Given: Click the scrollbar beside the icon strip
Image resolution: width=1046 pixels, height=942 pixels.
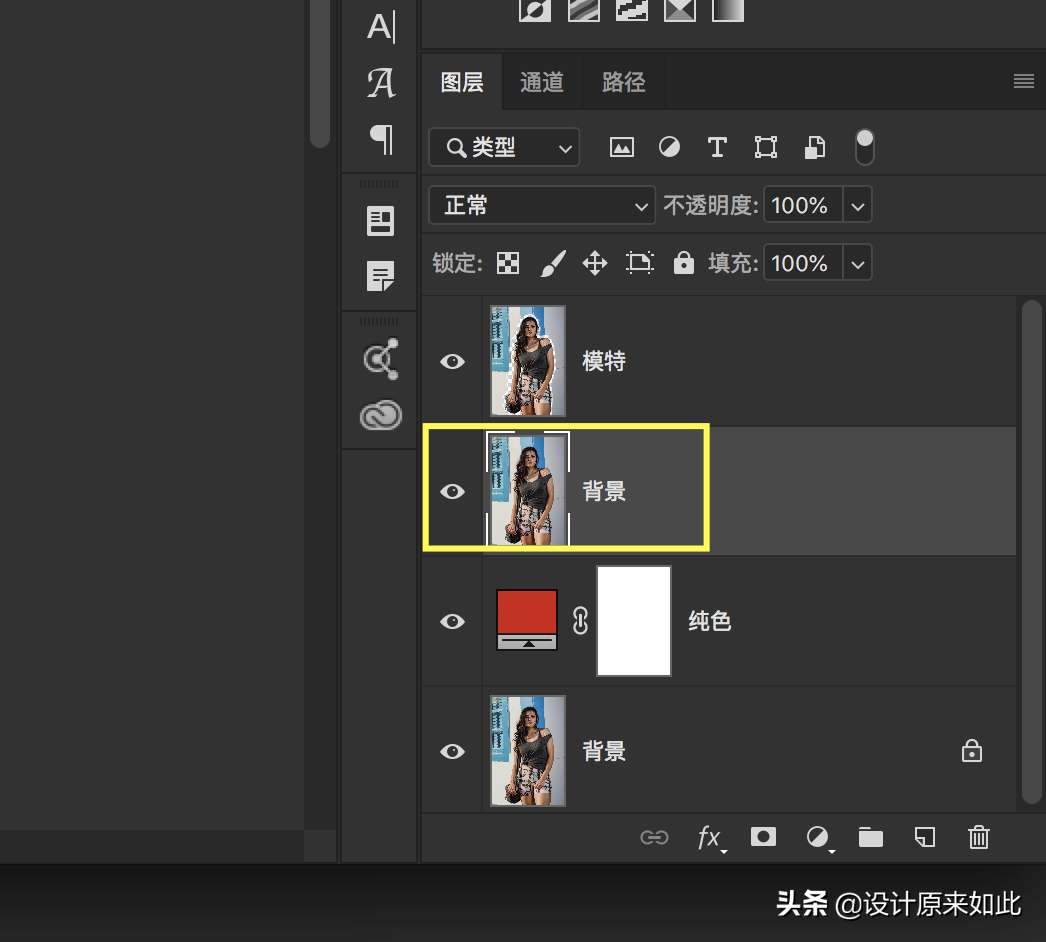Looking at the screenshot, I should [x=321, y=73].
